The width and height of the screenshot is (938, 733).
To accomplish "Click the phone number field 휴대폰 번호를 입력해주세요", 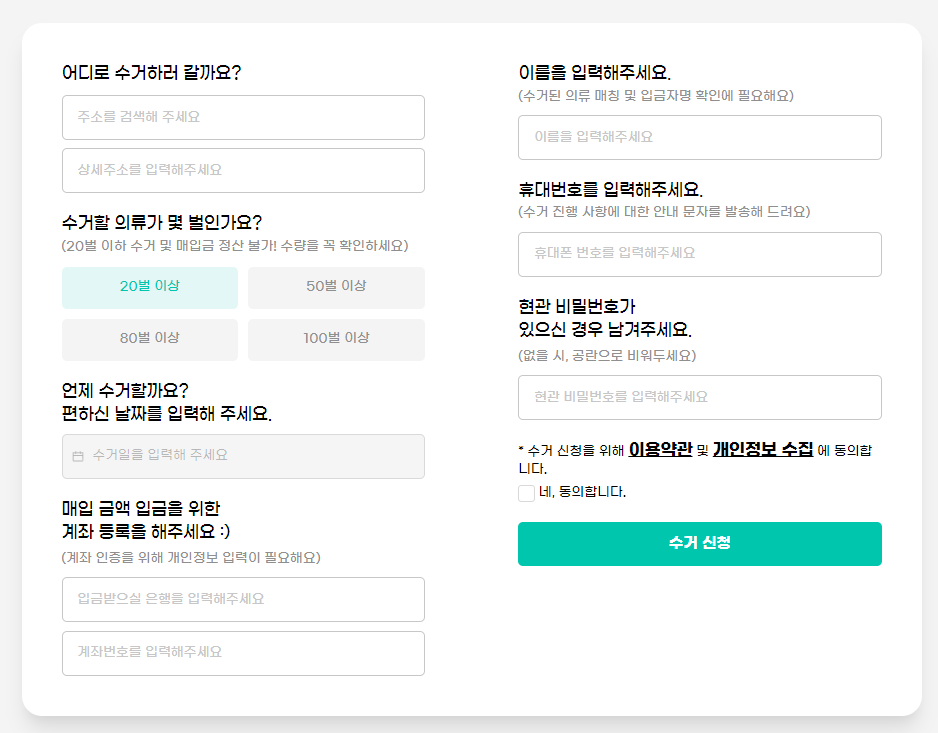I will tap(700, 254).
